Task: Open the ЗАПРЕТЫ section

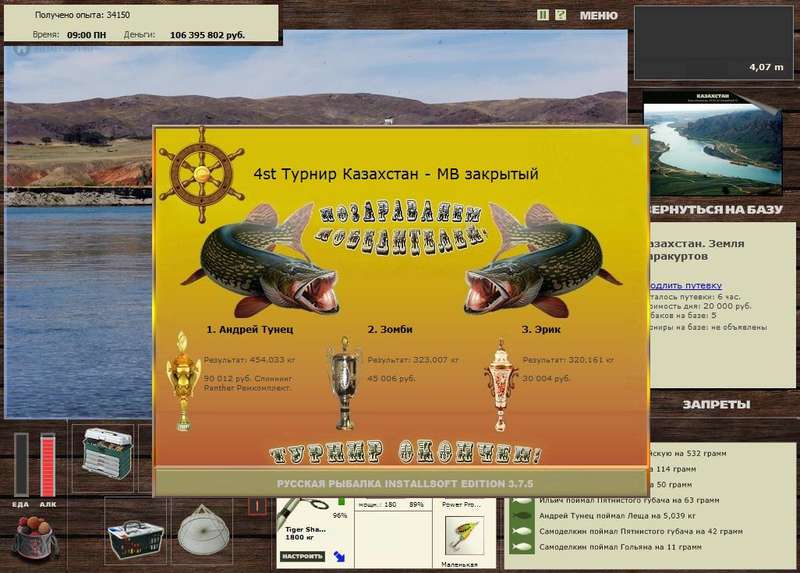Action: [x=716, y=405]
